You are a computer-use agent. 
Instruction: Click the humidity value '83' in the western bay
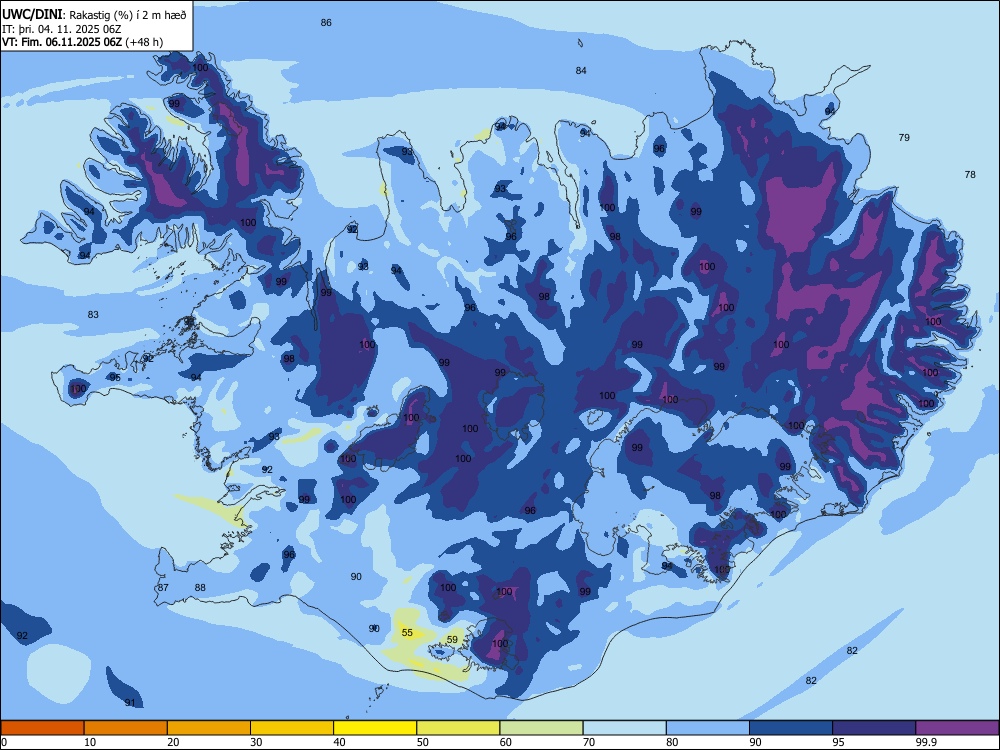93,314
